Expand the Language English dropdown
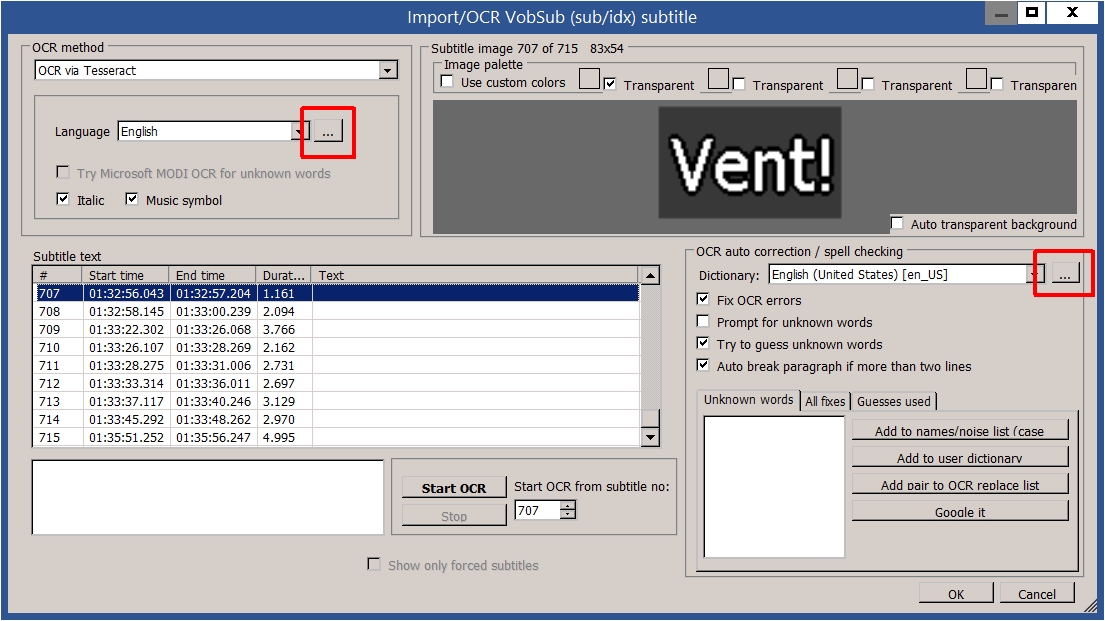 299,132
